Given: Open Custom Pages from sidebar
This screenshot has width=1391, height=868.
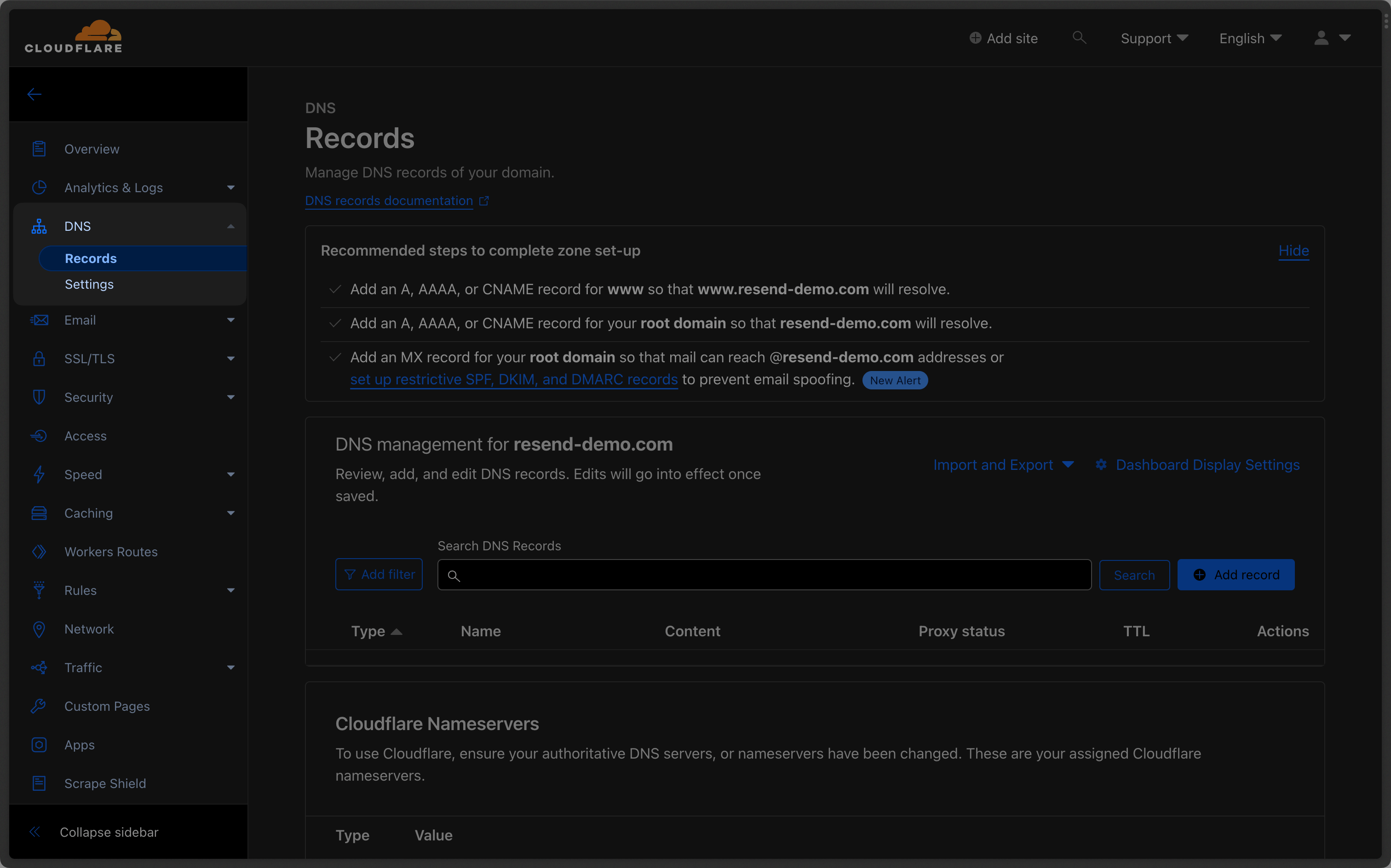Looking at the screenshot, I should (x=107, y=706).
